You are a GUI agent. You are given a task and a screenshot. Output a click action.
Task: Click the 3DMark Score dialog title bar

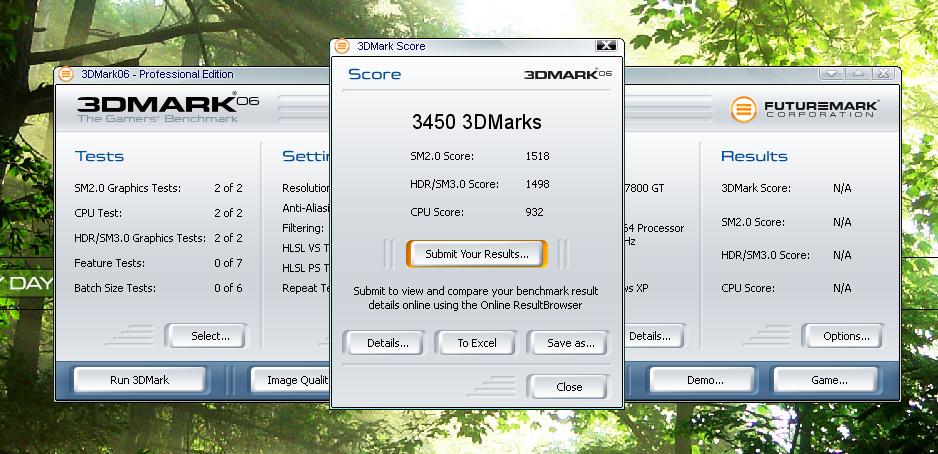point(477,46)
